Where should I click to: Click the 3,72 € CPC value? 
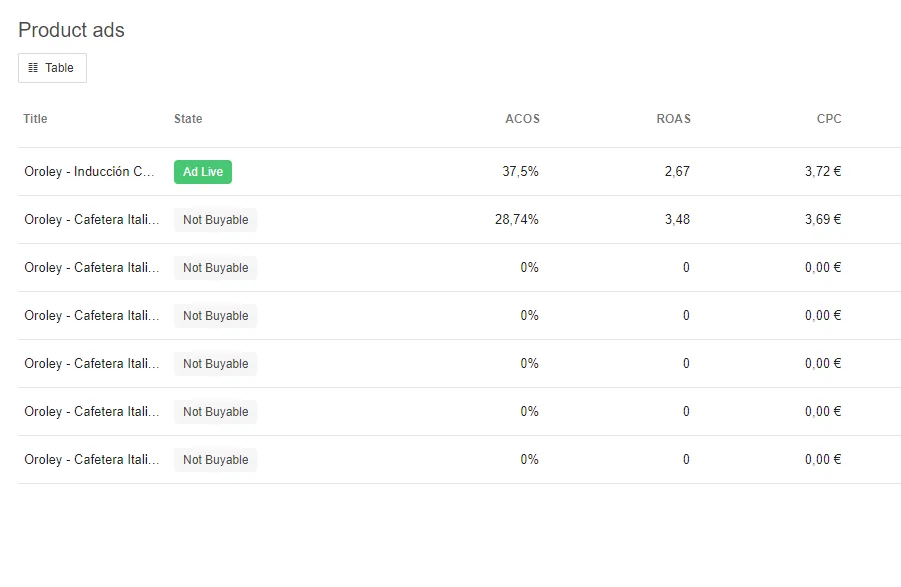(x=823, y=171)
